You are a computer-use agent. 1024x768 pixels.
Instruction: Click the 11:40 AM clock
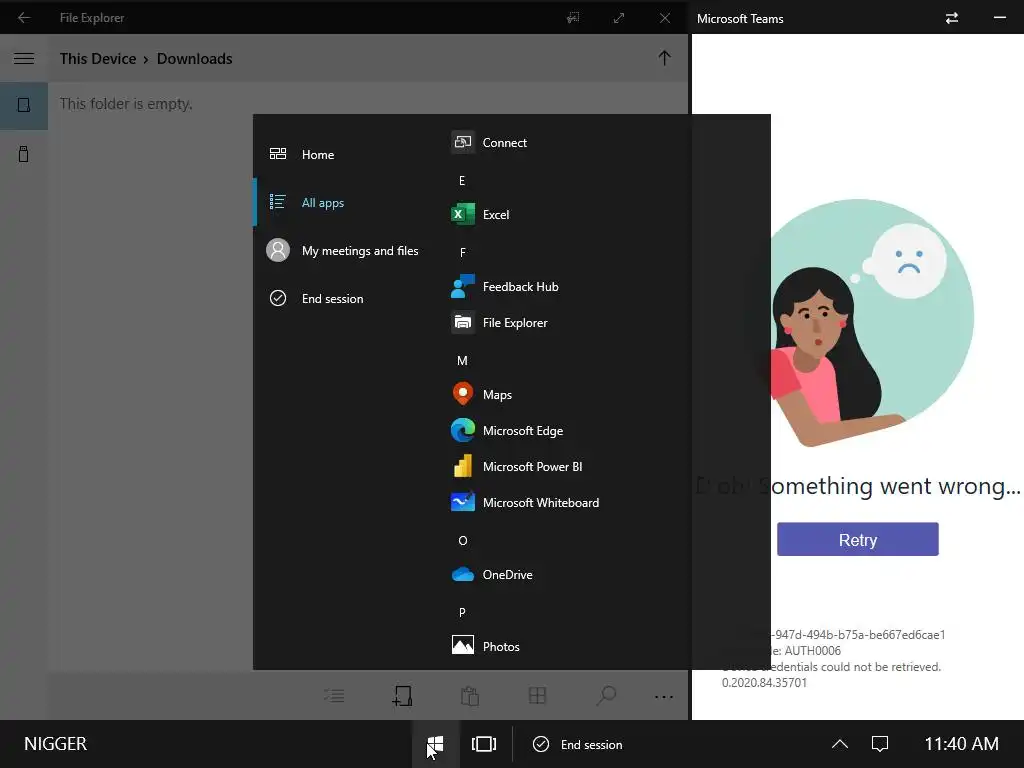pos(961,744)
